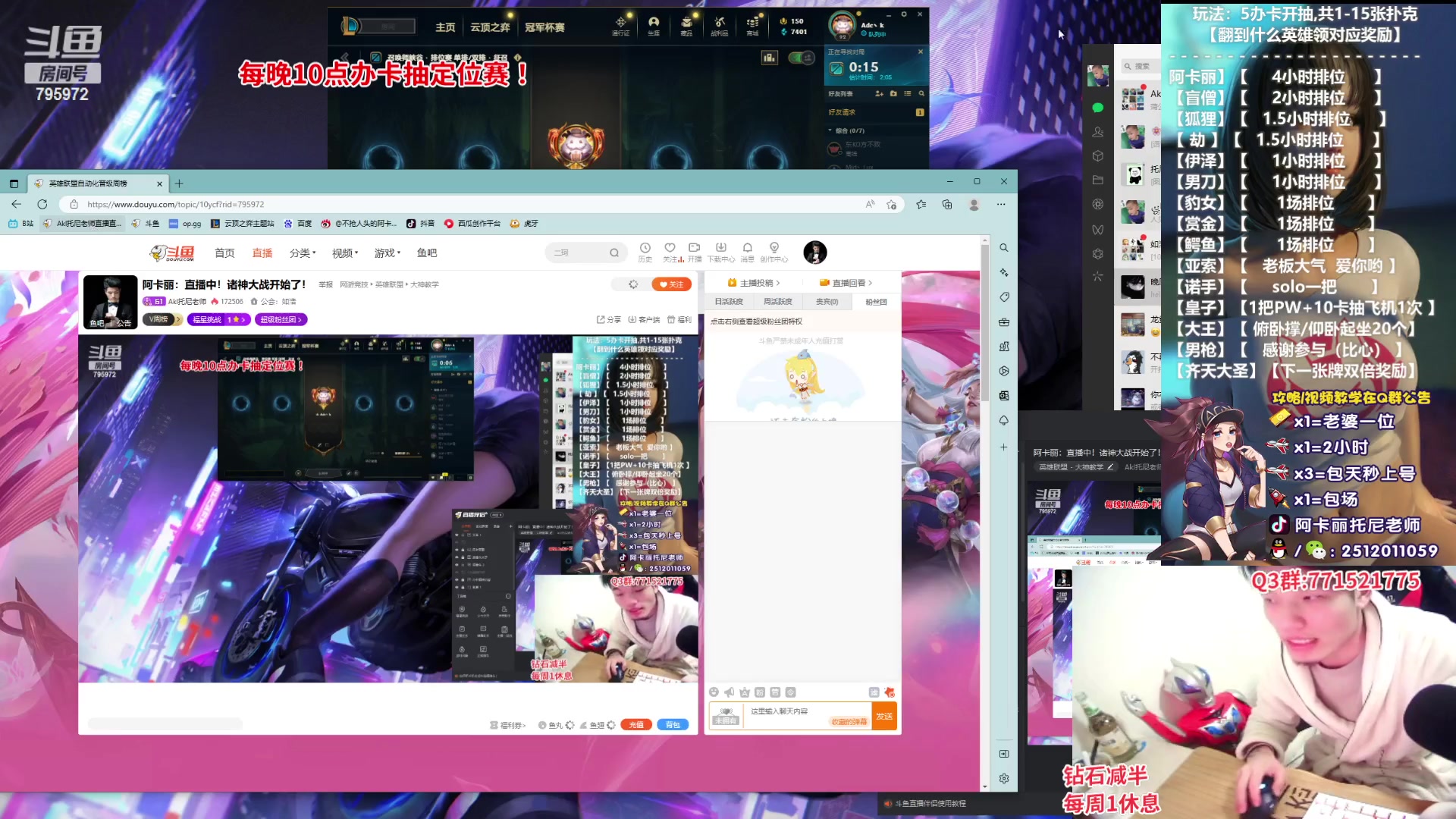This screenshot has height=819, width=1456.
Task: Add page to favorites star icon
Action: tap(891, 204)
